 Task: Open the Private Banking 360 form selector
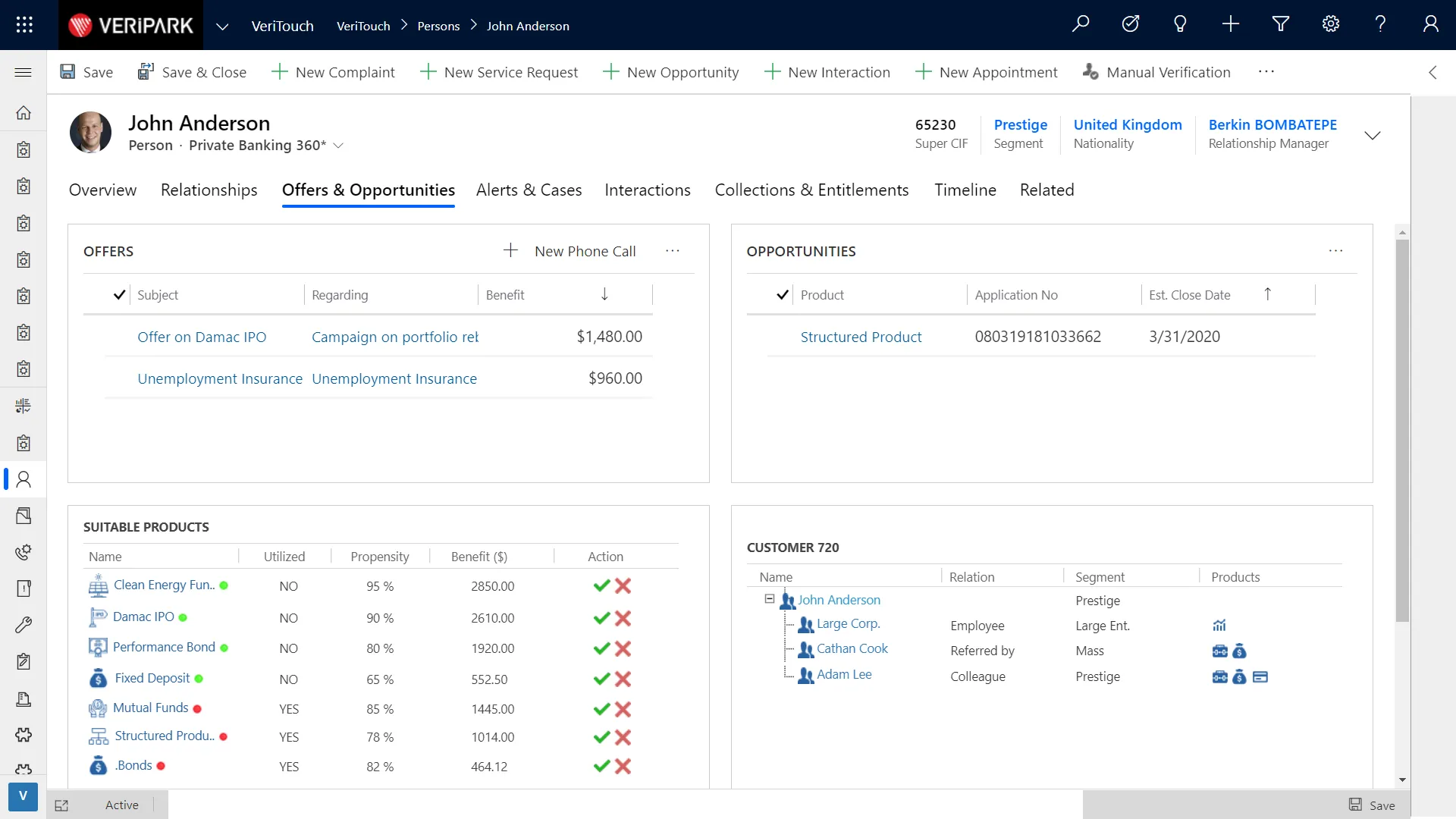[x=339, y=146]
